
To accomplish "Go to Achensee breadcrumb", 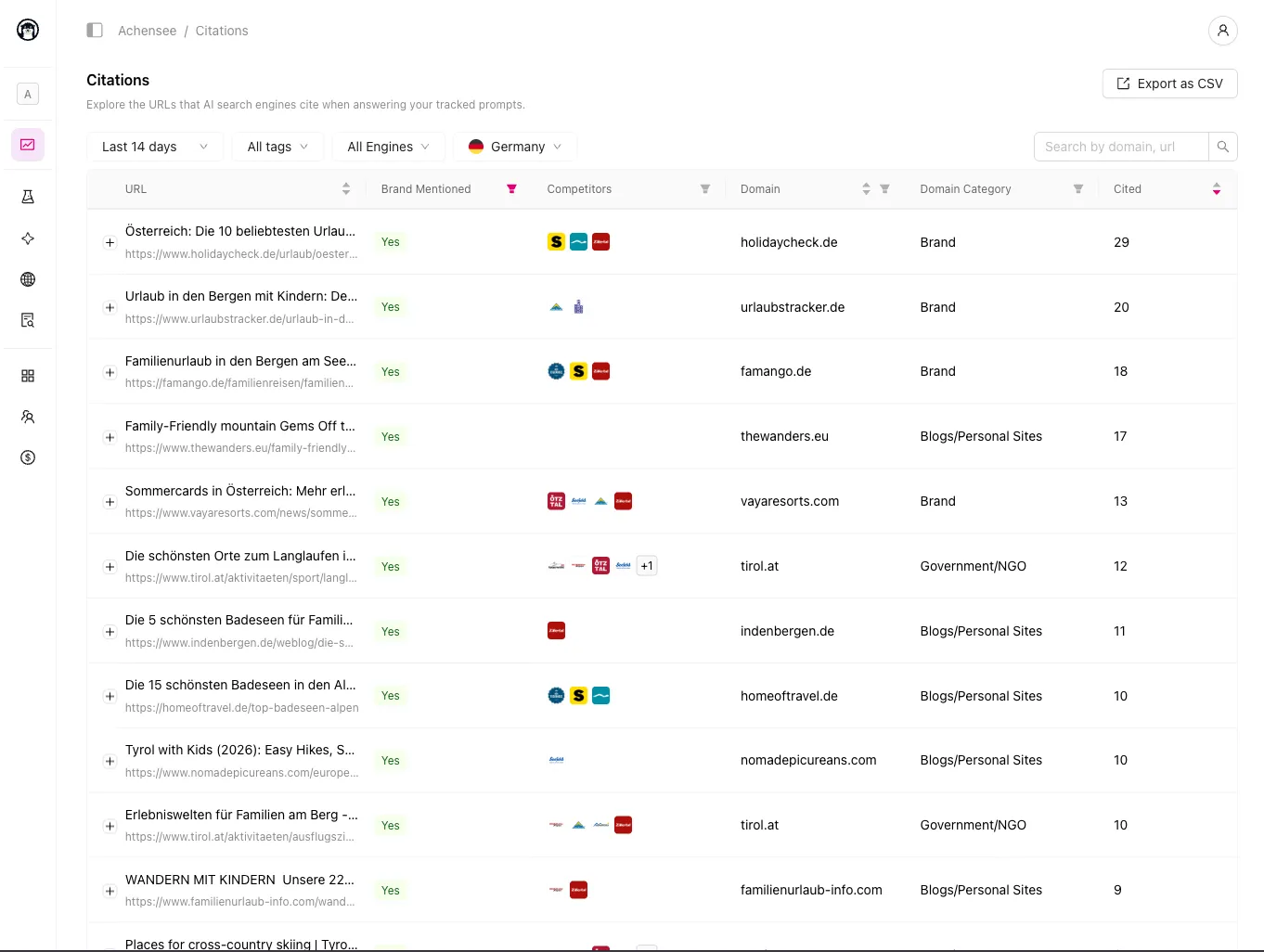I will pyautogui.click(x=147, y=31).
